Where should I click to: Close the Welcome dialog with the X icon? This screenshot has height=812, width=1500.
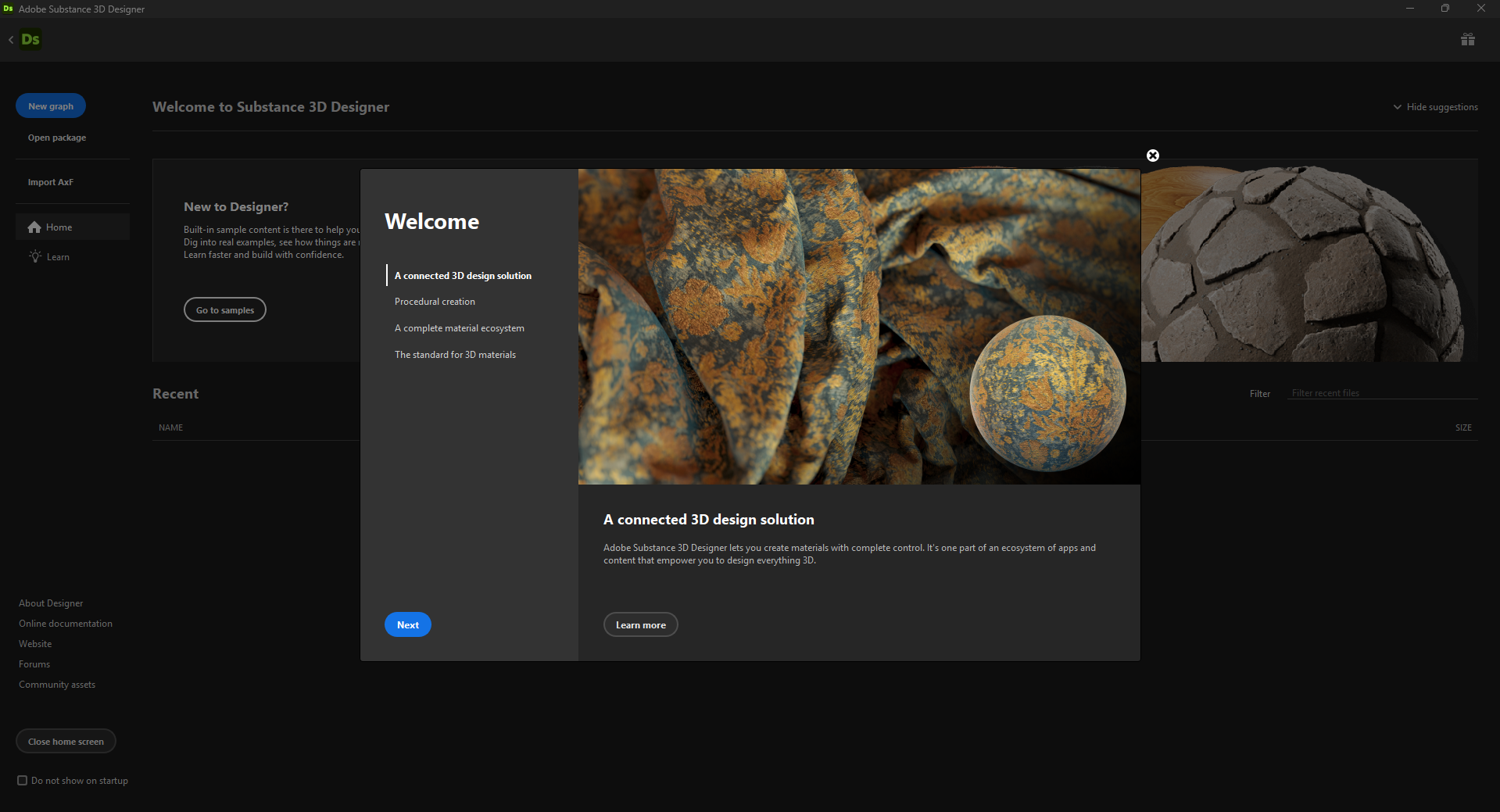coord(1152,156)
